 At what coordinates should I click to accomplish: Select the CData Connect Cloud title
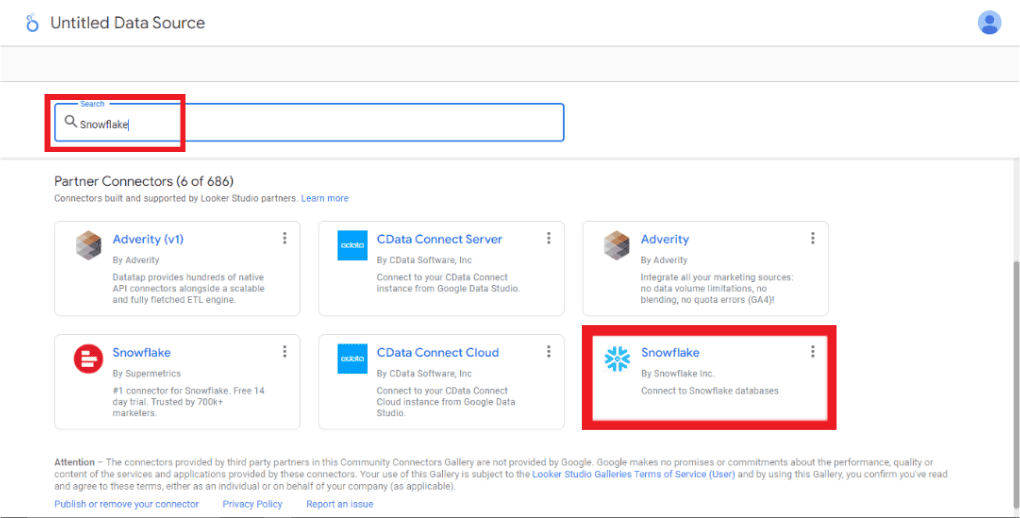point(438,352)
